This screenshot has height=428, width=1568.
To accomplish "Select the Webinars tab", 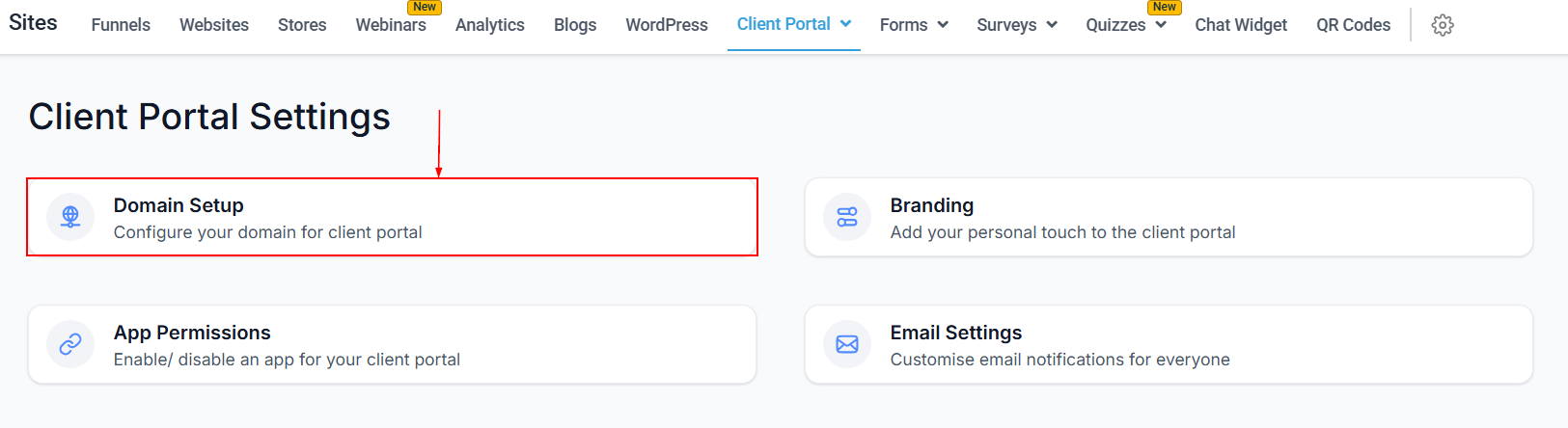I will [391, 25].
